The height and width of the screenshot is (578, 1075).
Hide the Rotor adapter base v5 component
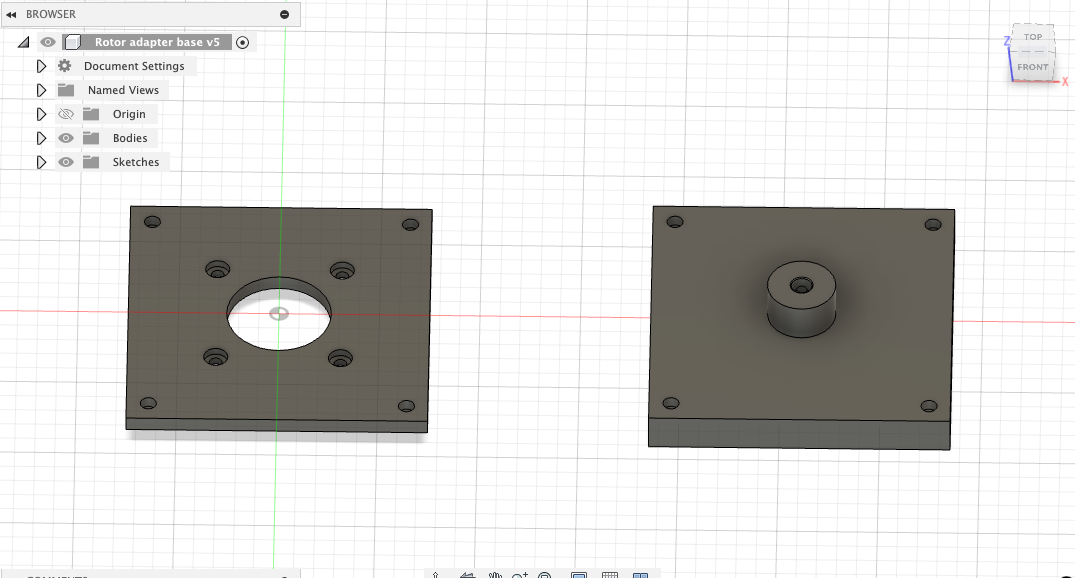pos(47,43)
